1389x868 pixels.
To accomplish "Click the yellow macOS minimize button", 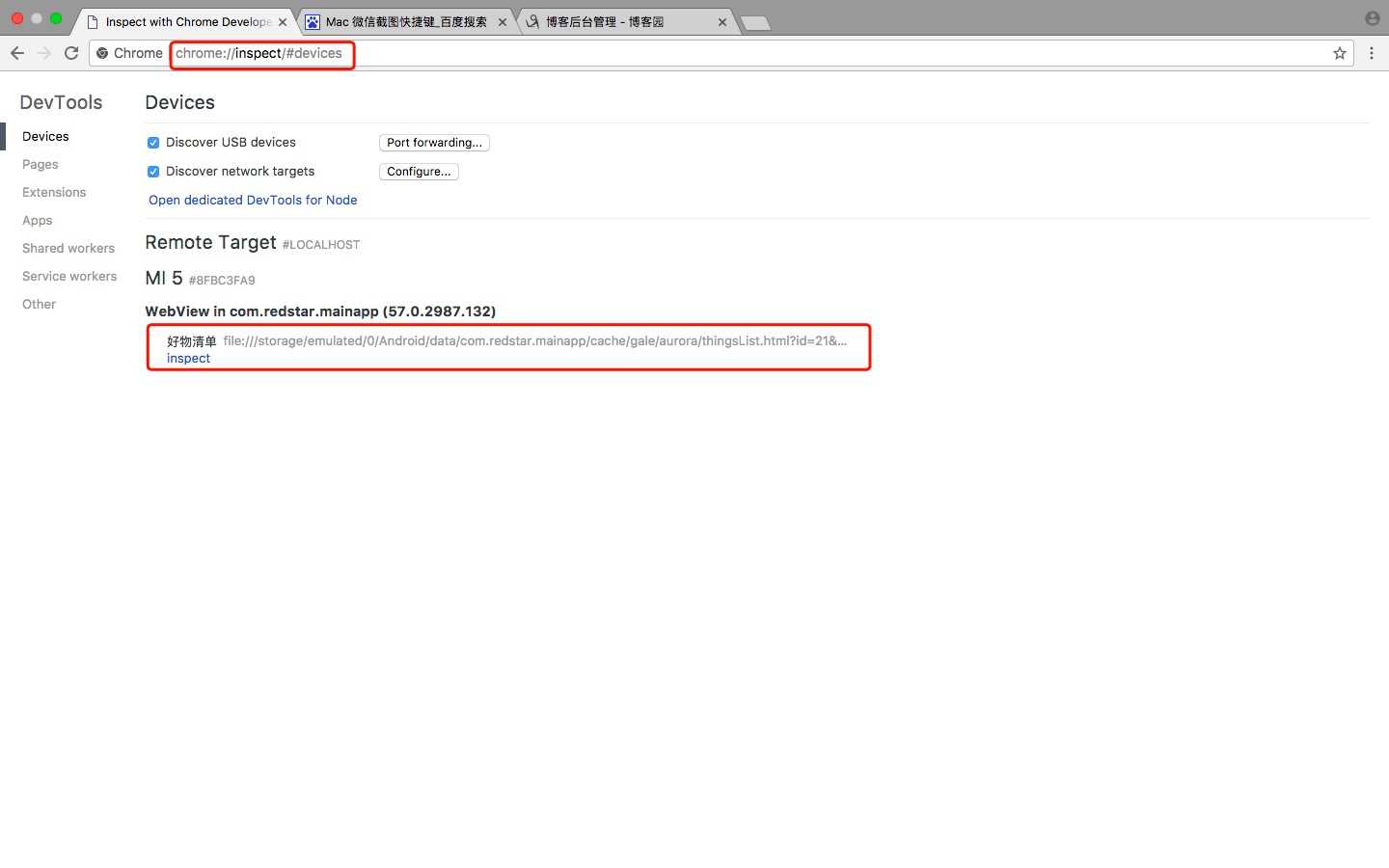I will coord(37,18).
